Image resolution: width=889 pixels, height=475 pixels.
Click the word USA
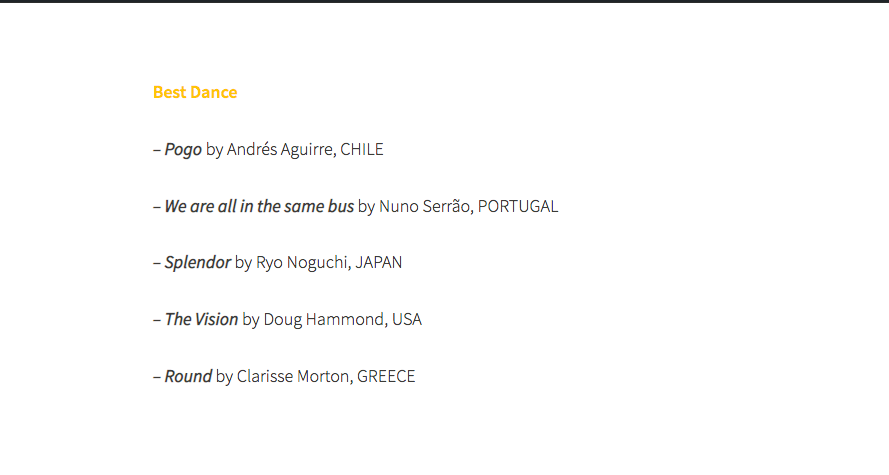click(407, 319)
